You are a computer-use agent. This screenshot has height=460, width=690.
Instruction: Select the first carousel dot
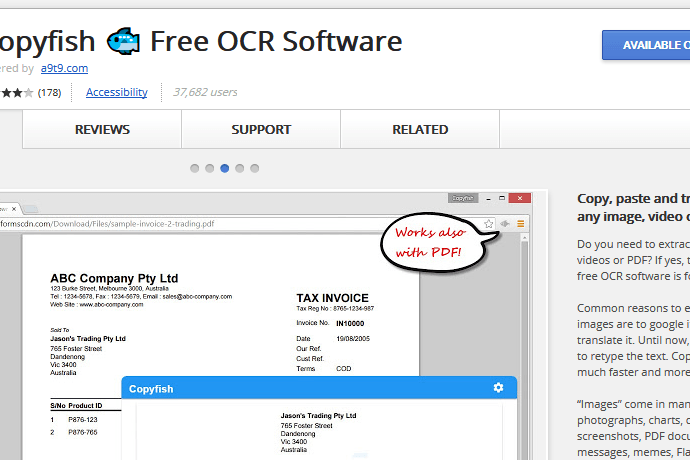(195, 168)
